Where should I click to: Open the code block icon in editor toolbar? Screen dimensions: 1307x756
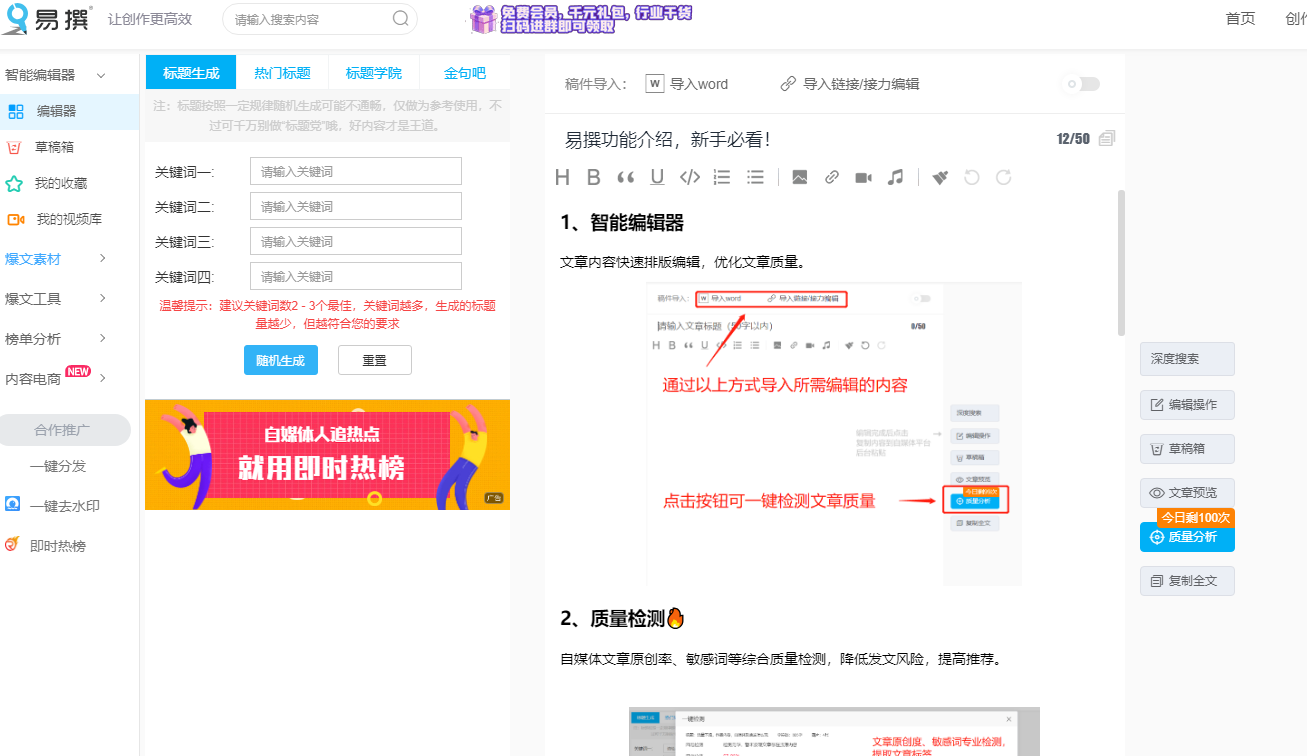click(x=689, y=177)
